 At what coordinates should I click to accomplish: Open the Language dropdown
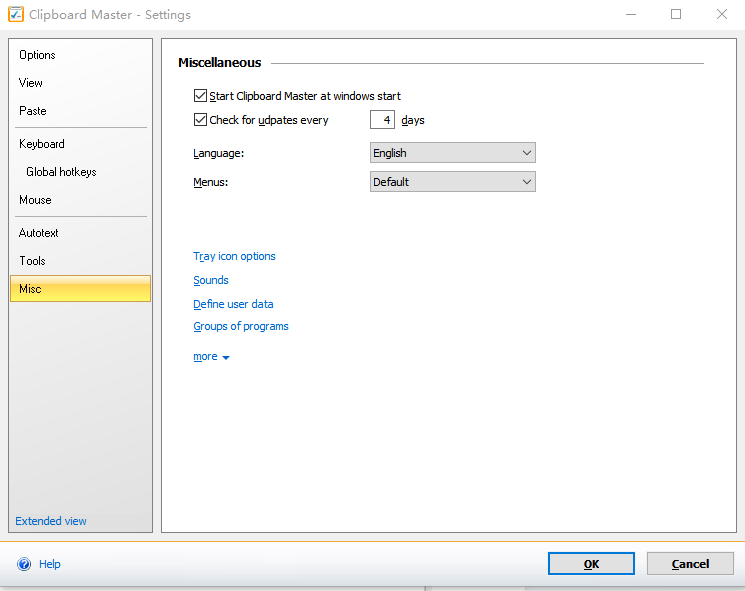[452, 153]
